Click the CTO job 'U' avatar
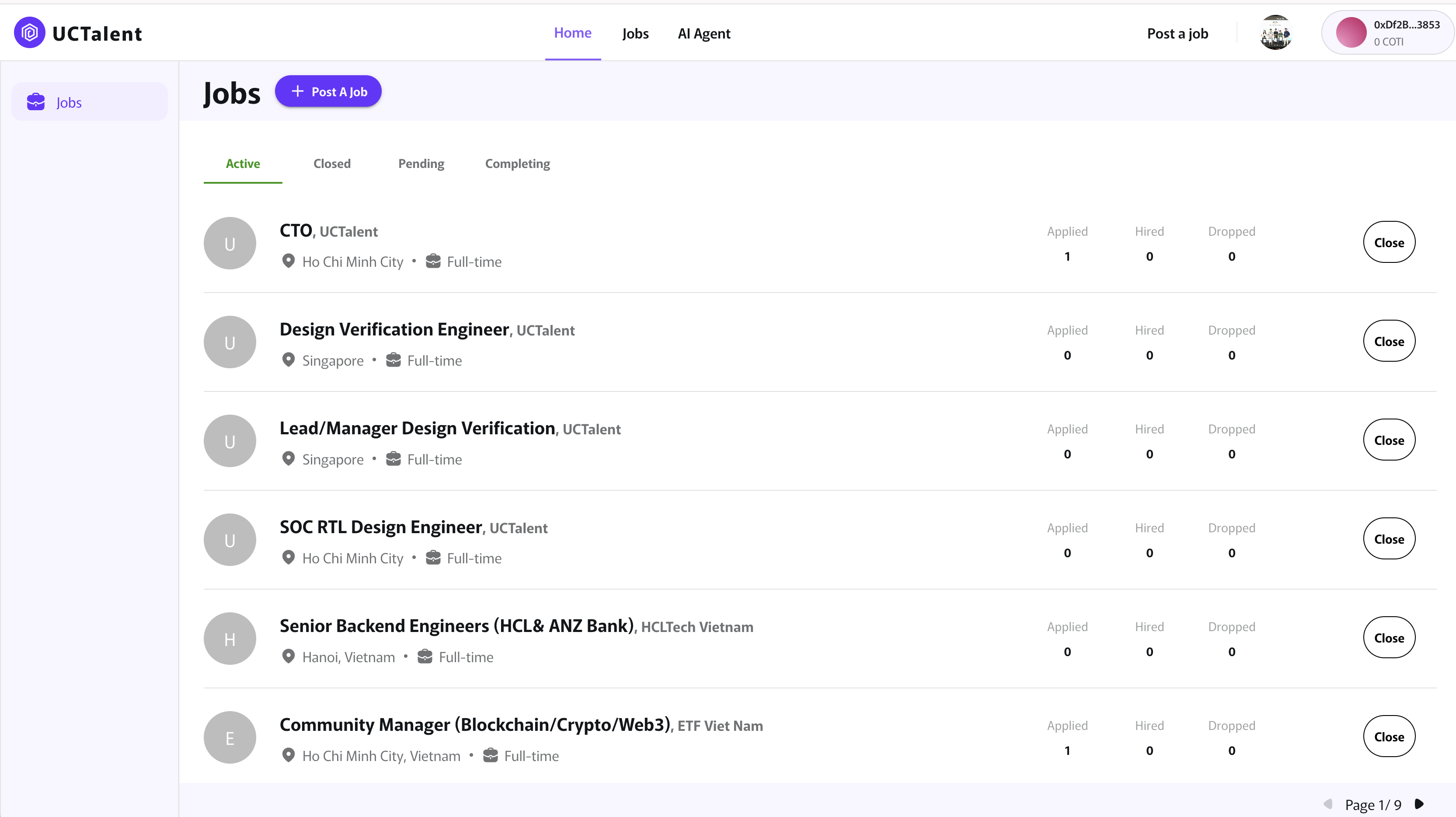 pyautogui.click(x=230, y=243)
